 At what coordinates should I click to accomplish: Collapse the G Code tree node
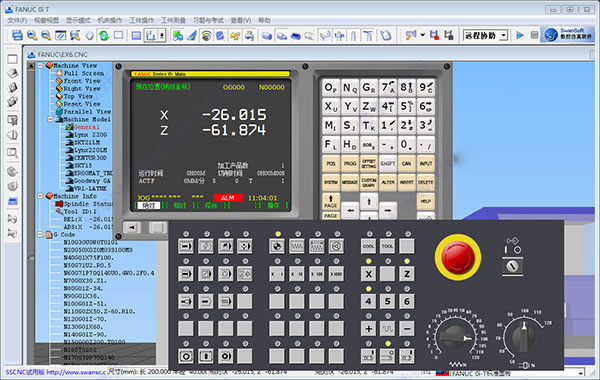point(41,234)
